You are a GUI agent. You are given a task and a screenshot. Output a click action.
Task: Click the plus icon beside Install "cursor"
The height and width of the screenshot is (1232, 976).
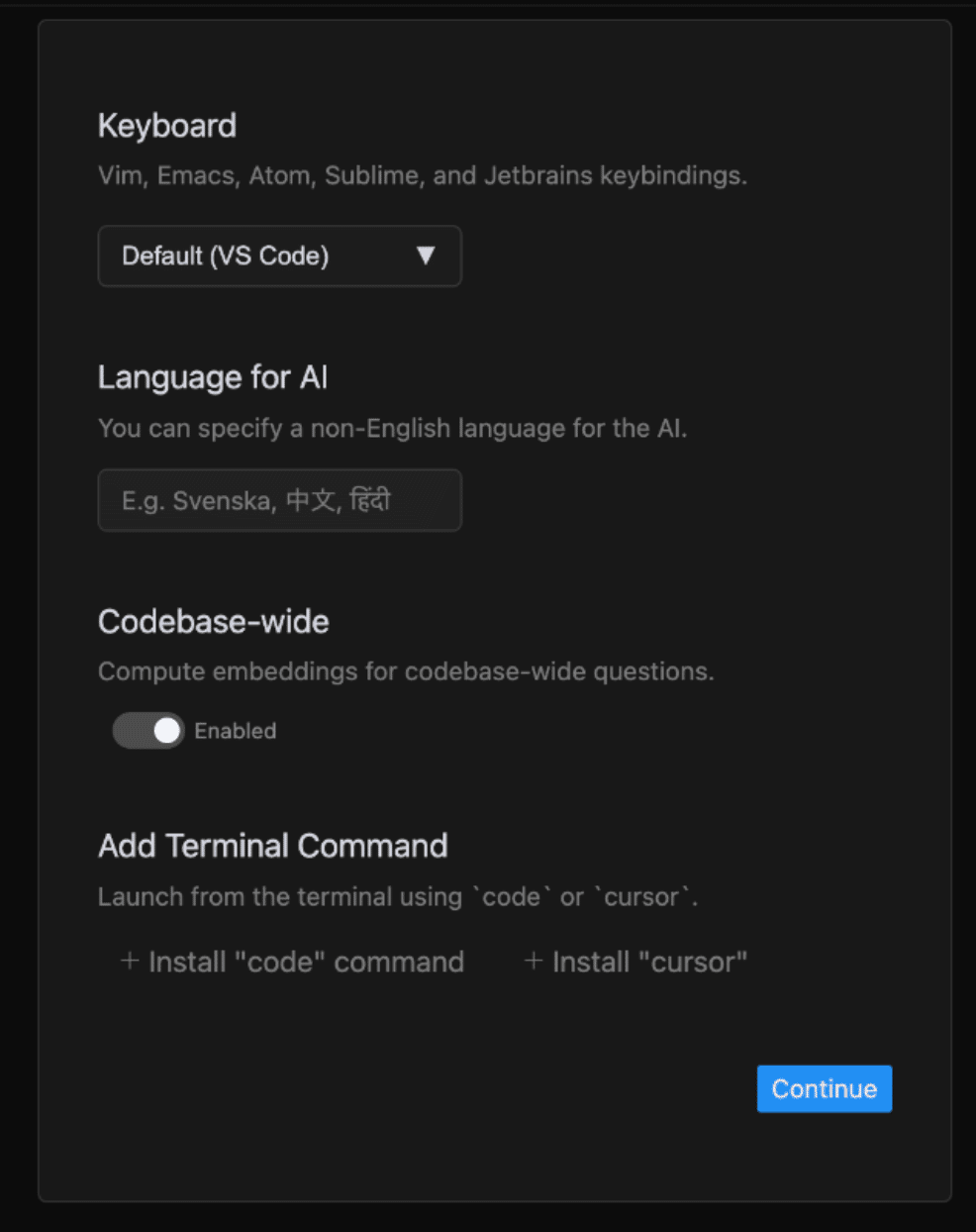[533, 961]
